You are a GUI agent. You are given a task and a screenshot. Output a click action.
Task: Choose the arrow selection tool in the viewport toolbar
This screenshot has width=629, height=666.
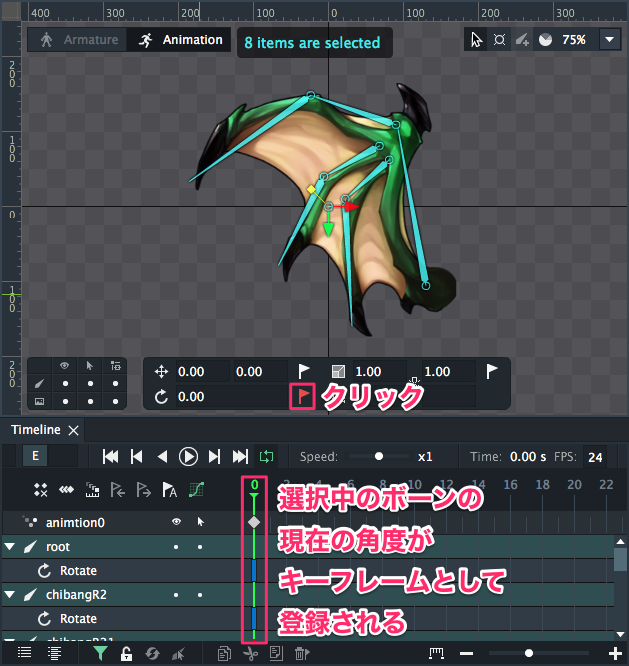476,40
